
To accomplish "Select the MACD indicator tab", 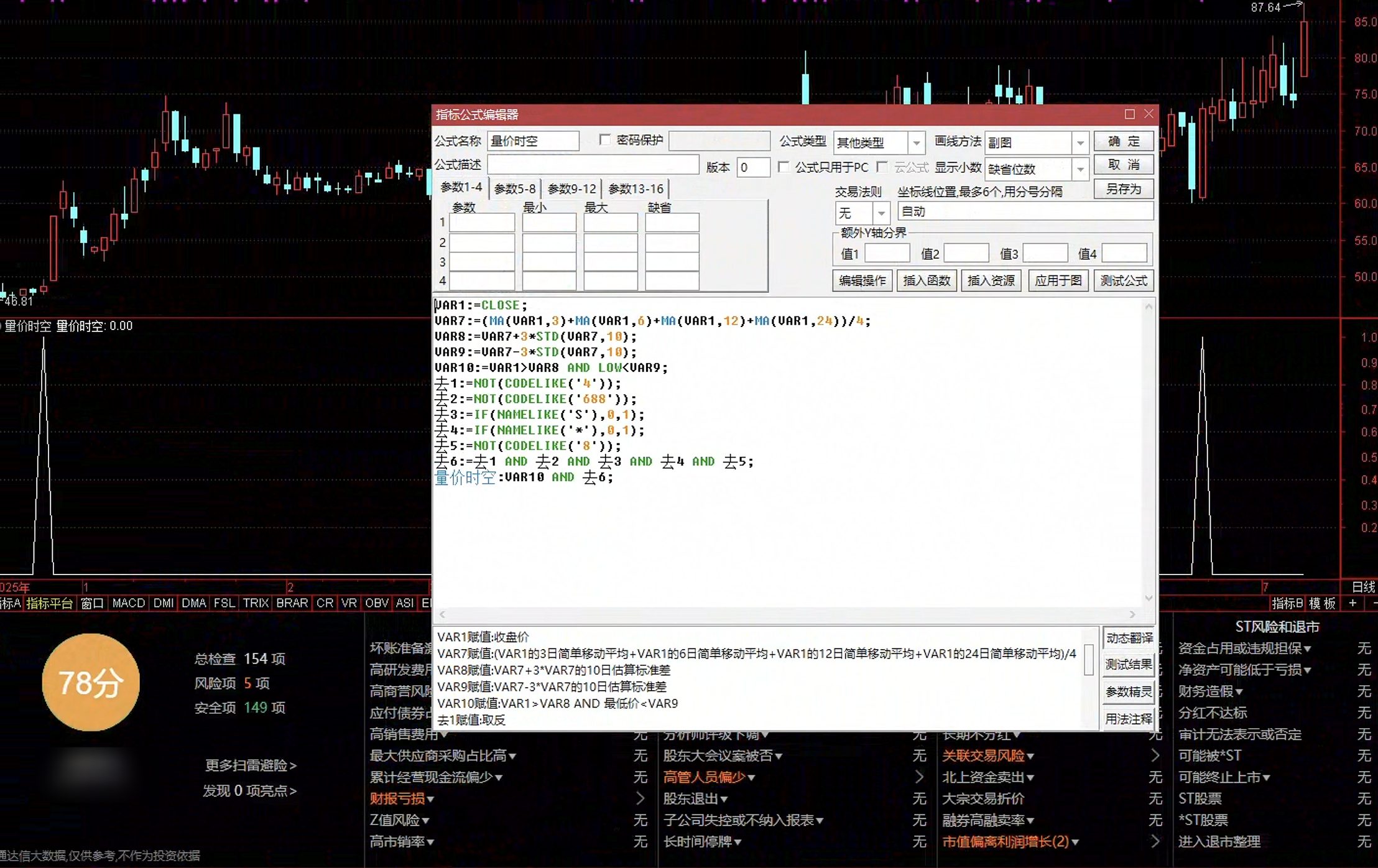I will [129, 603].
